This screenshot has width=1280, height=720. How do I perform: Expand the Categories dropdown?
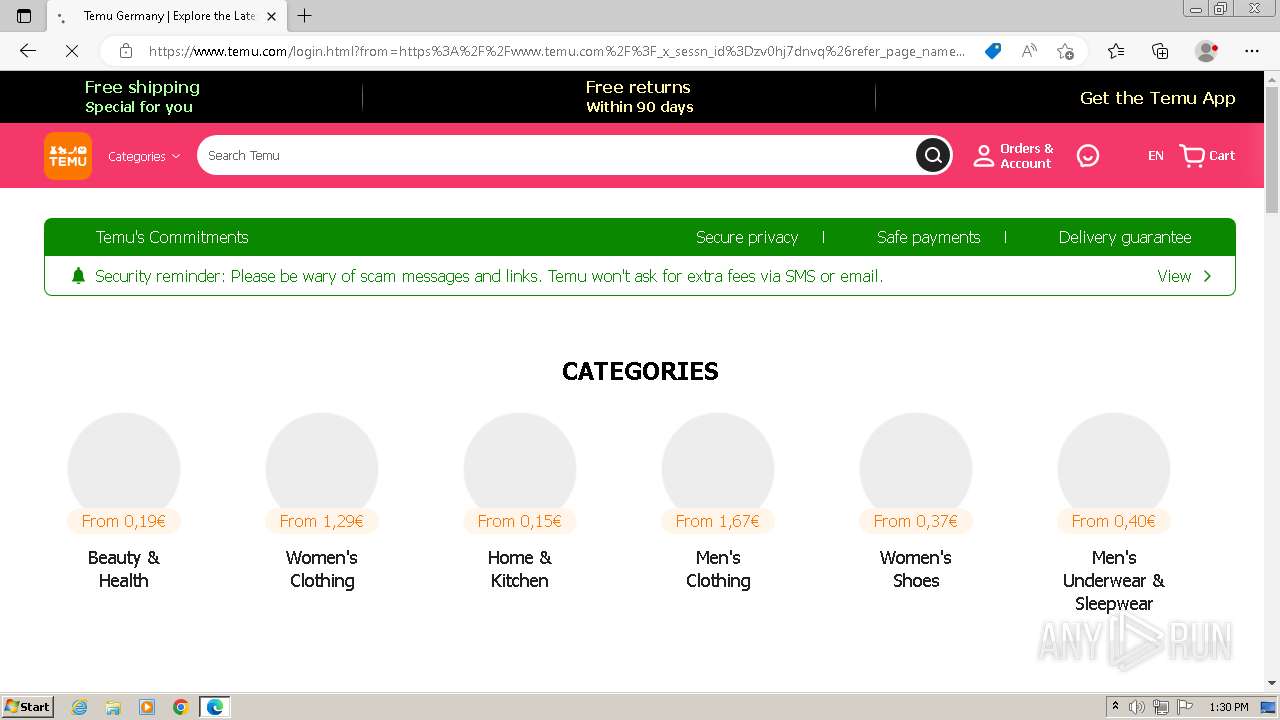[144, 156]
